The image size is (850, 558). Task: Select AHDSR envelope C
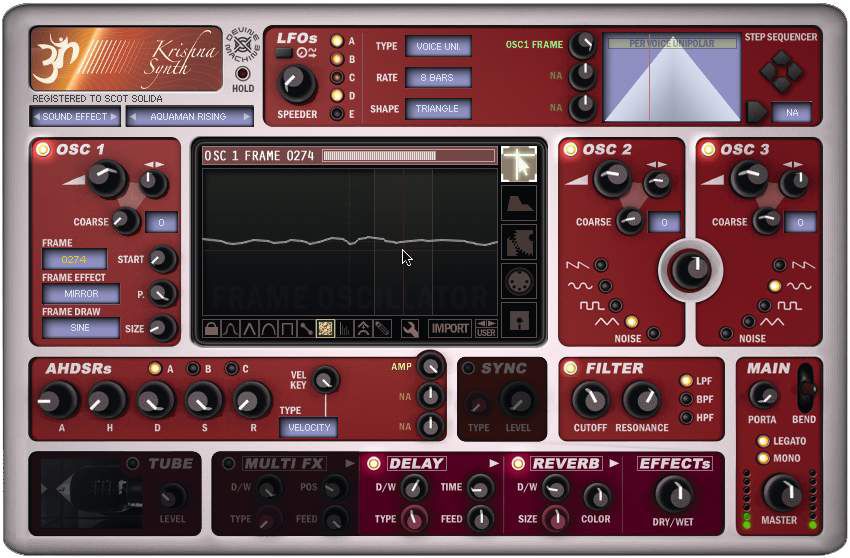[x=231, y=369]
